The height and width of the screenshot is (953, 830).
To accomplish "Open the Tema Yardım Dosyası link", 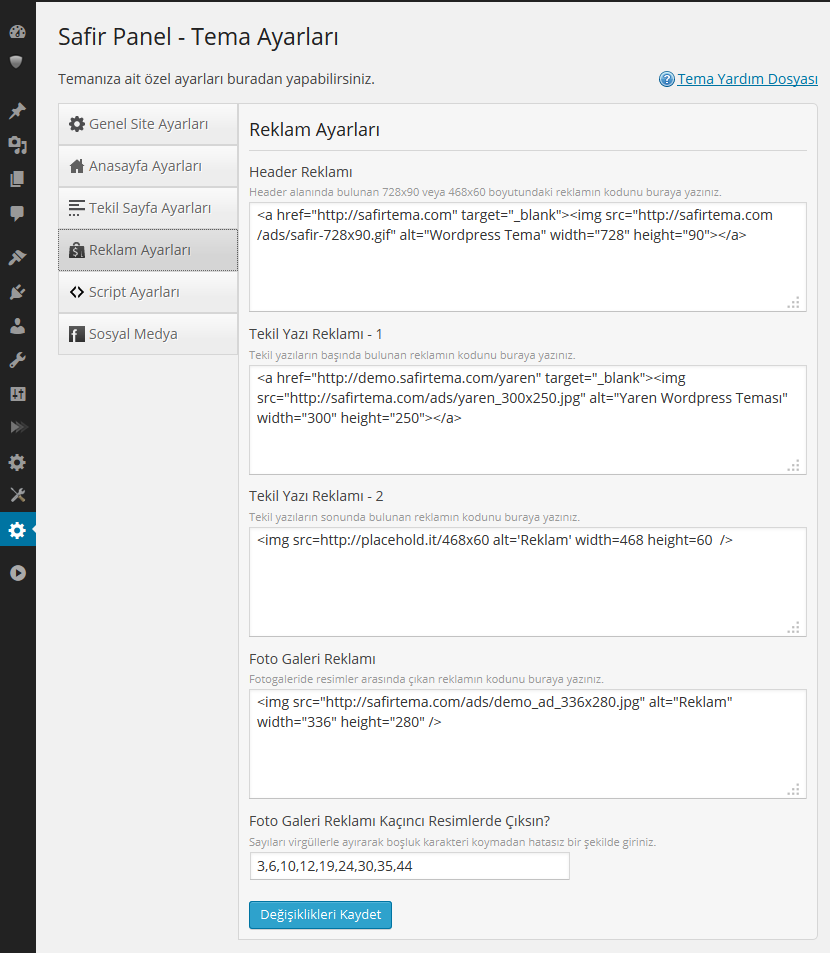I will 747,79.
